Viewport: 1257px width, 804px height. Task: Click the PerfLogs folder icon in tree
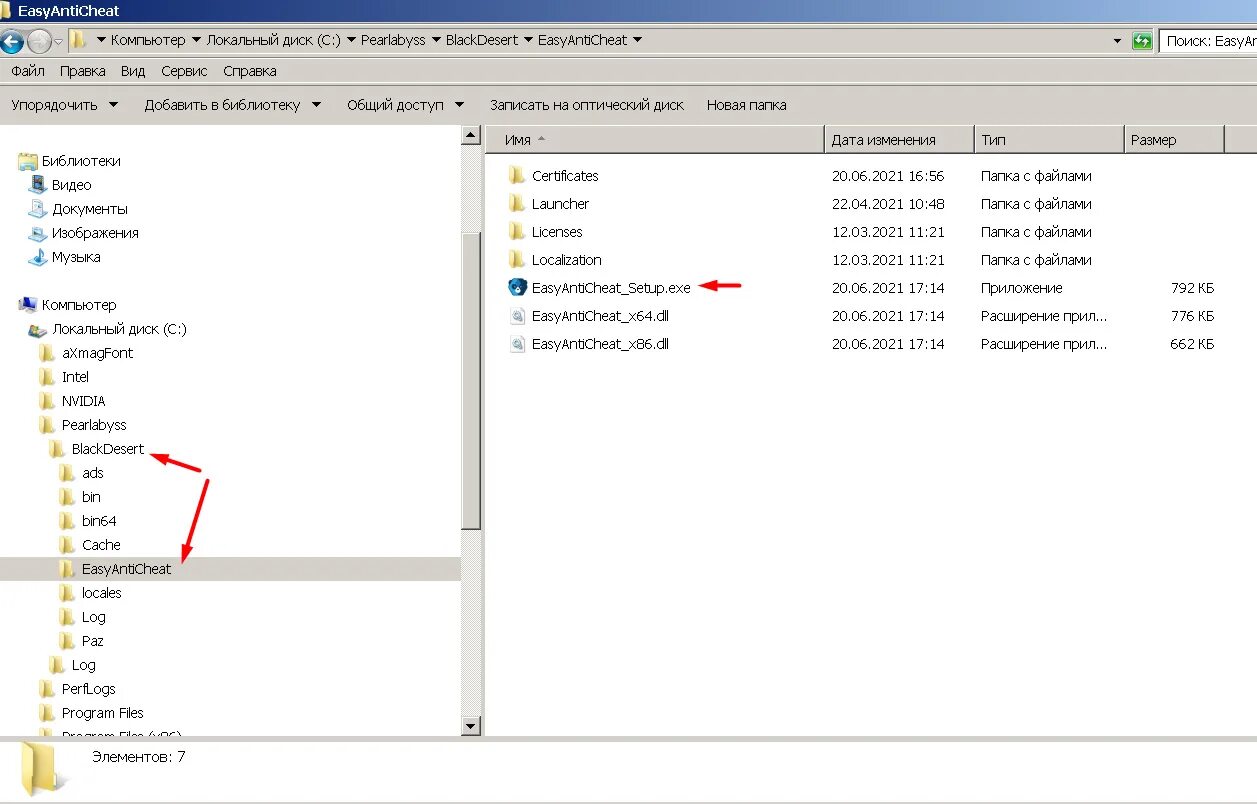click(47, 689)
